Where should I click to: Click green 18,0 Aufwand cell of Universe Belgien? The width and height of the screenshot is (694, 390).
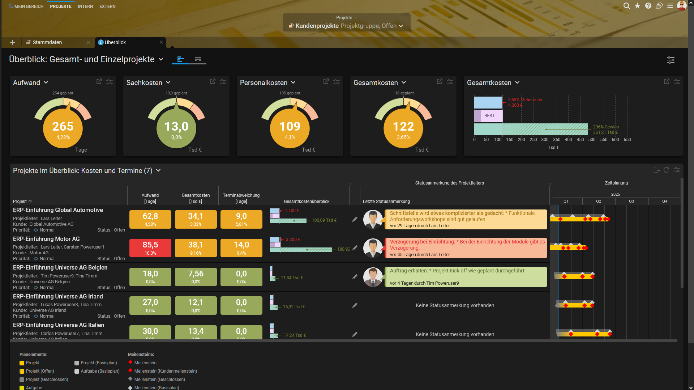(x=150, y=277)
